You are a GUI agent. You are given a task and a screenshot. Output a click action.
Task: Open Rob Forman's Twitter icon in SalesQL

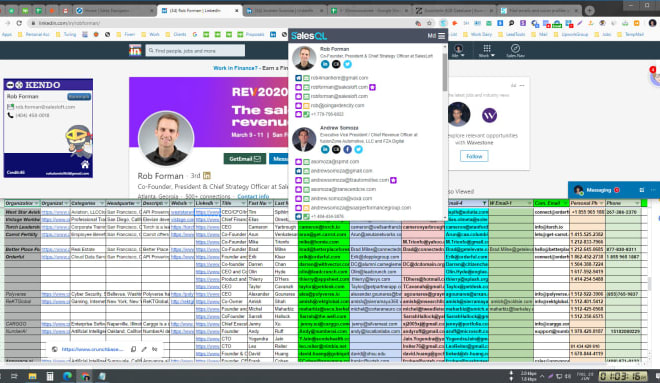[347, 64]
